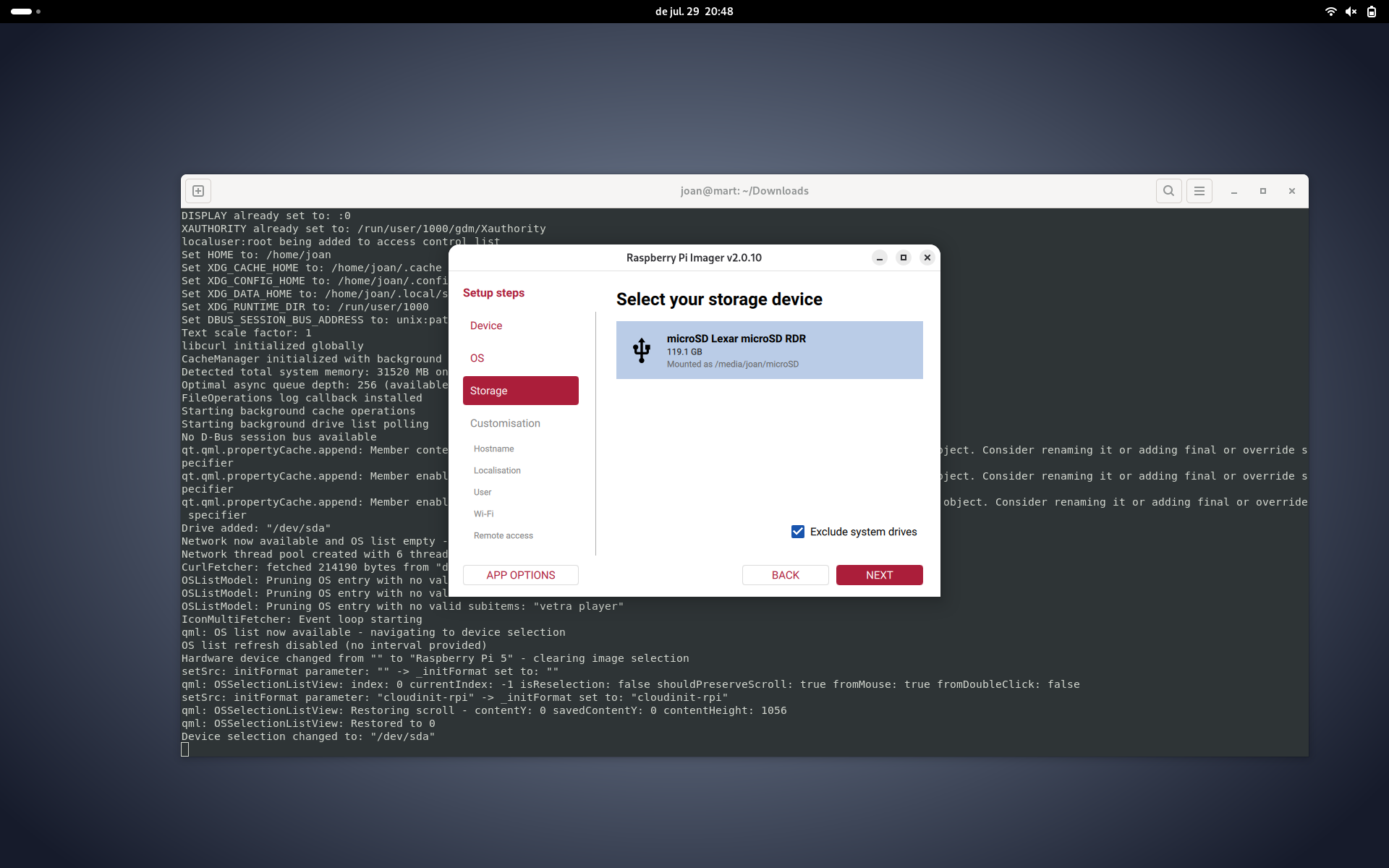
Task: Open the Hostname sub-step
Action: (494, 448)
